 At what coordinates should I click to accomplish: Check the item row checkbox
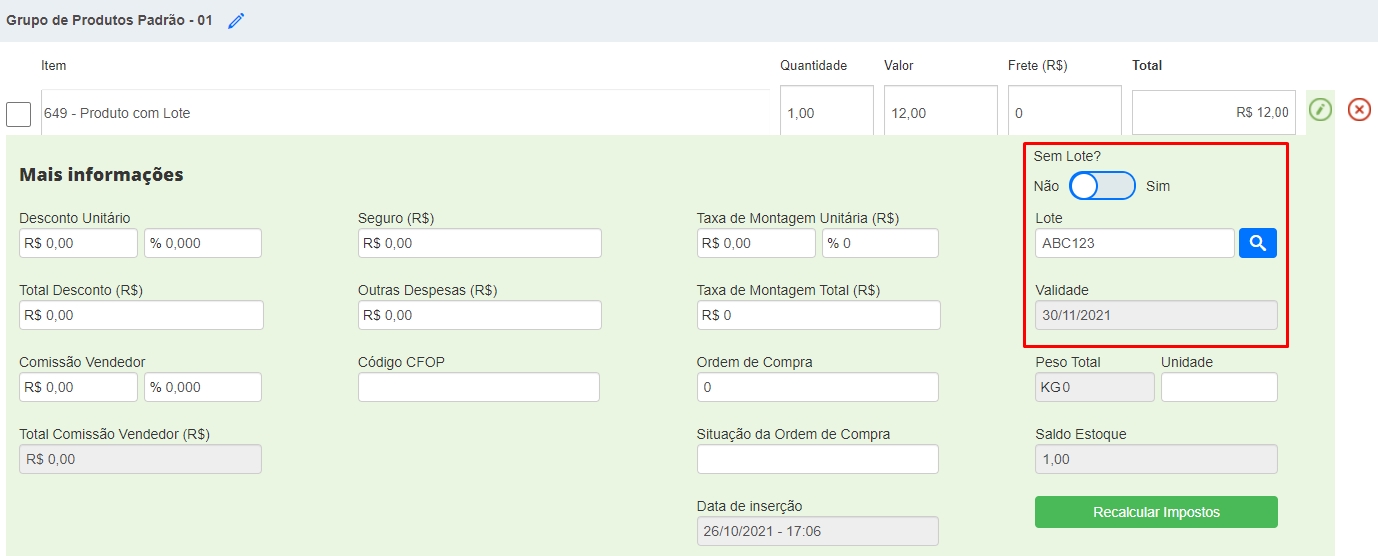pos(18,114)
